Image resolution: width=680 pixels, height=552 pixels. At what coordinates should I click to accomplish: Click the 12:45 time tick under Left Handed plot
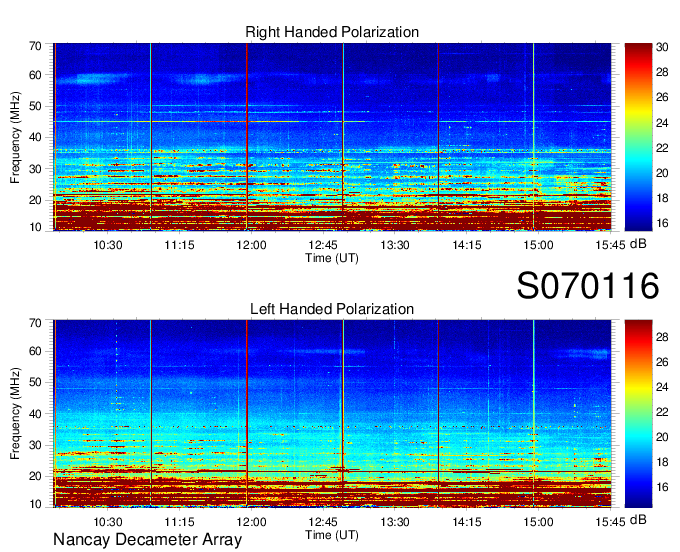point(323,522)
